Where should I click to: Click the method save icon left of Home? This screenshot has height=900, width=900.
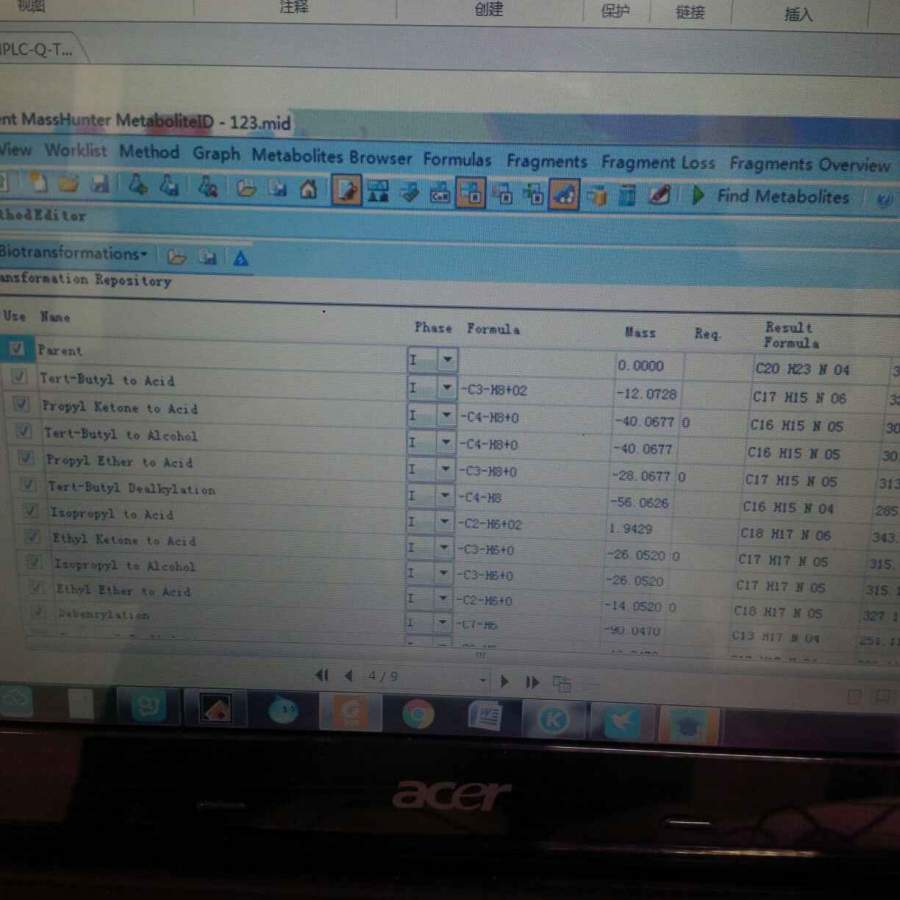[x=277, y=188]
